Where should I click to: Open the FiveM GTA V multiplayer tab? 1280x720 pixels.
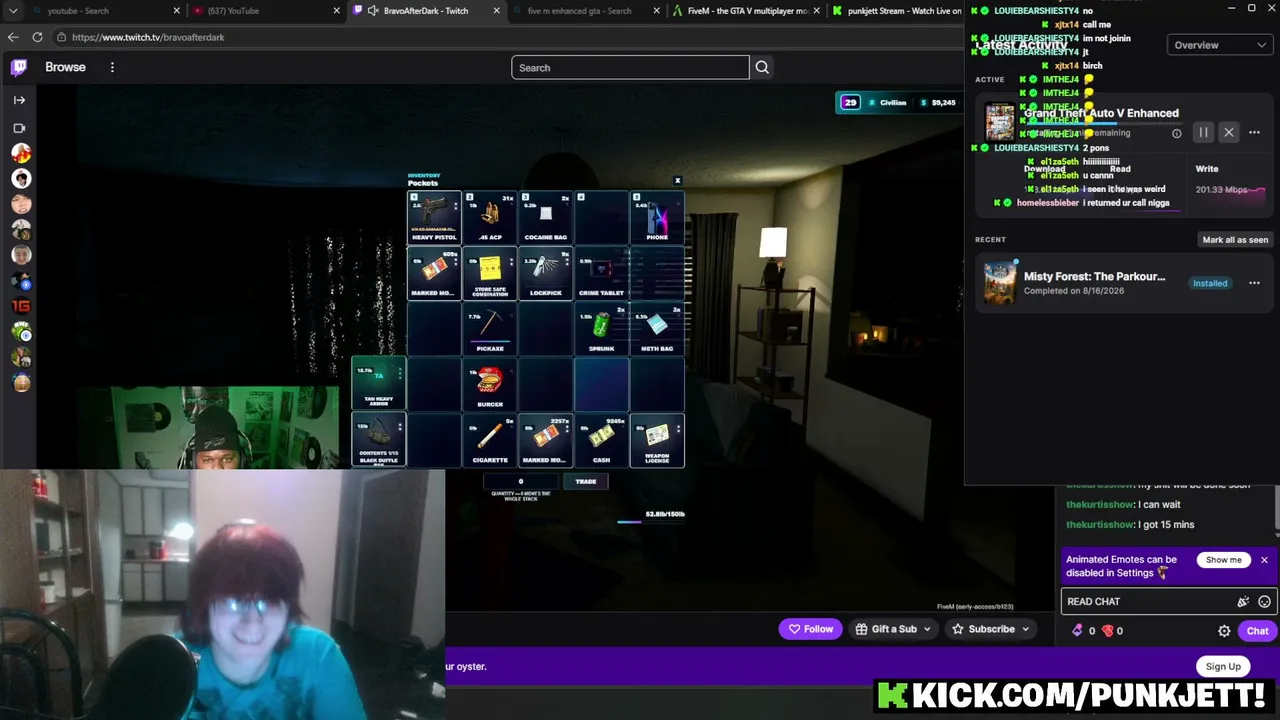click(746, 11)
